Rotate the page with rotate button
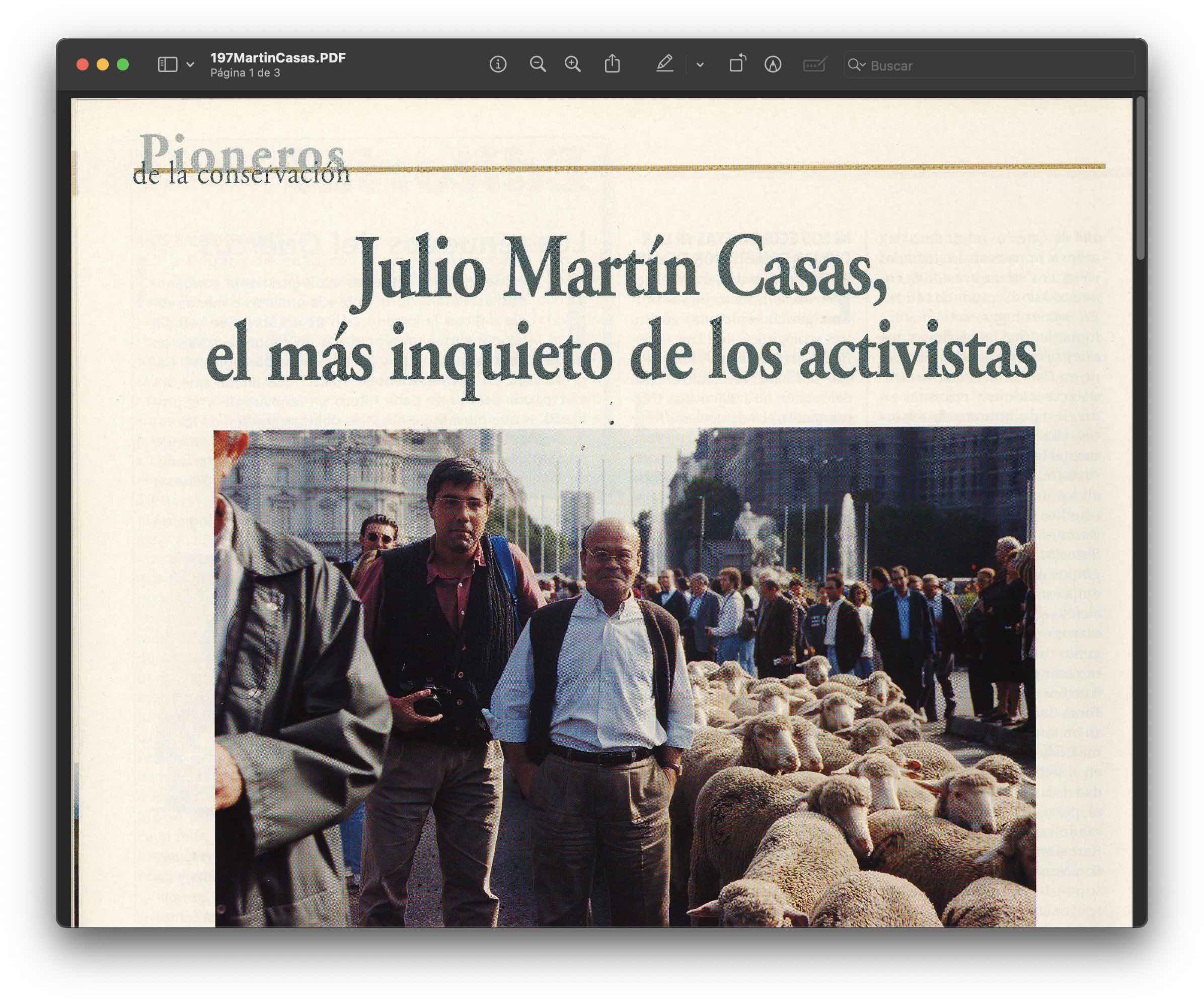1204x1002 pixels. pyautogui.click(x=737, y=63)
